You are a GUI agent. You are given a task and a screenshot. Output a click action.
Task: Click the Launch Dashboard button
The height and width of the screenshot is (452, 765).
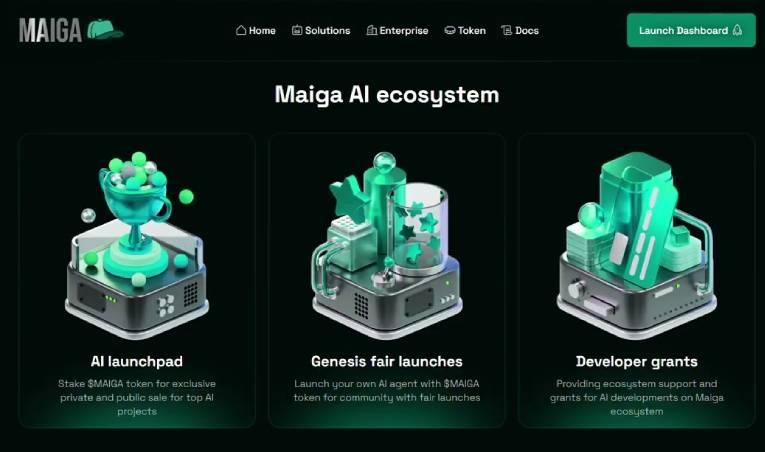pos(691,30)
